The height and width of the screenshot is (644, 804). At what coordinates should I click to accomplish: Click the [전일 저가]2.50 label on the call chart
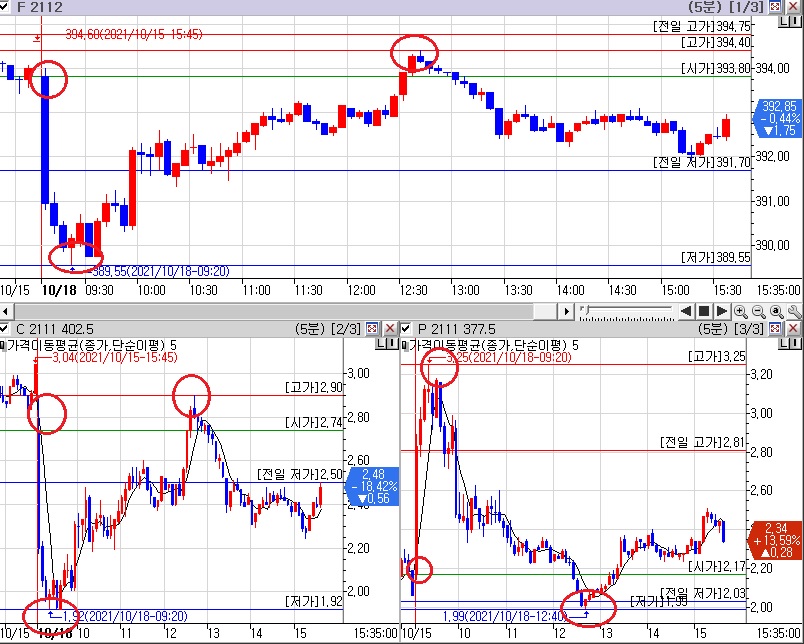(x=300, y=474)
